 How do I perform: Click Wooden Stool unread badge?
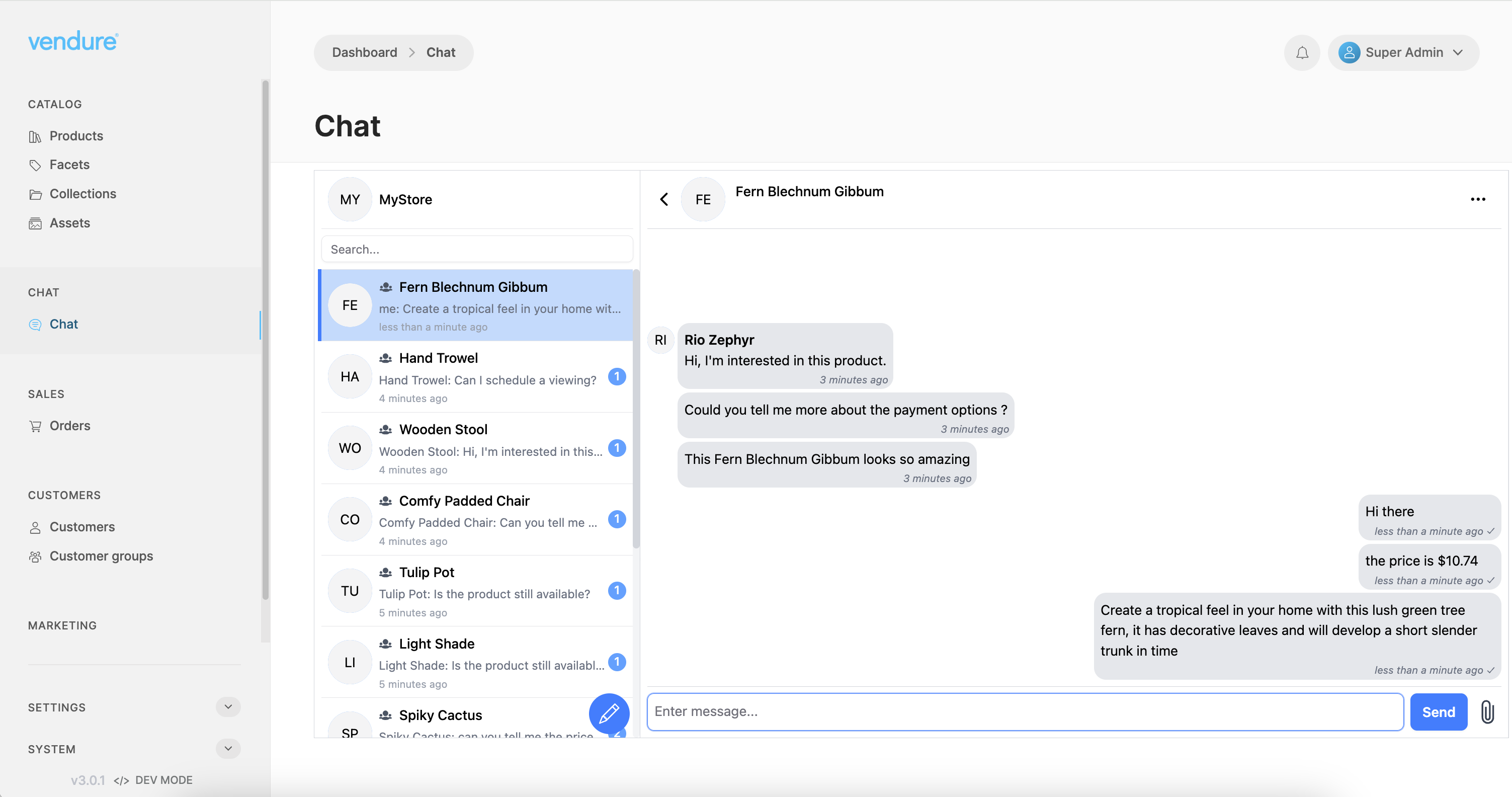pyautogui.click(x=617, y=447)
